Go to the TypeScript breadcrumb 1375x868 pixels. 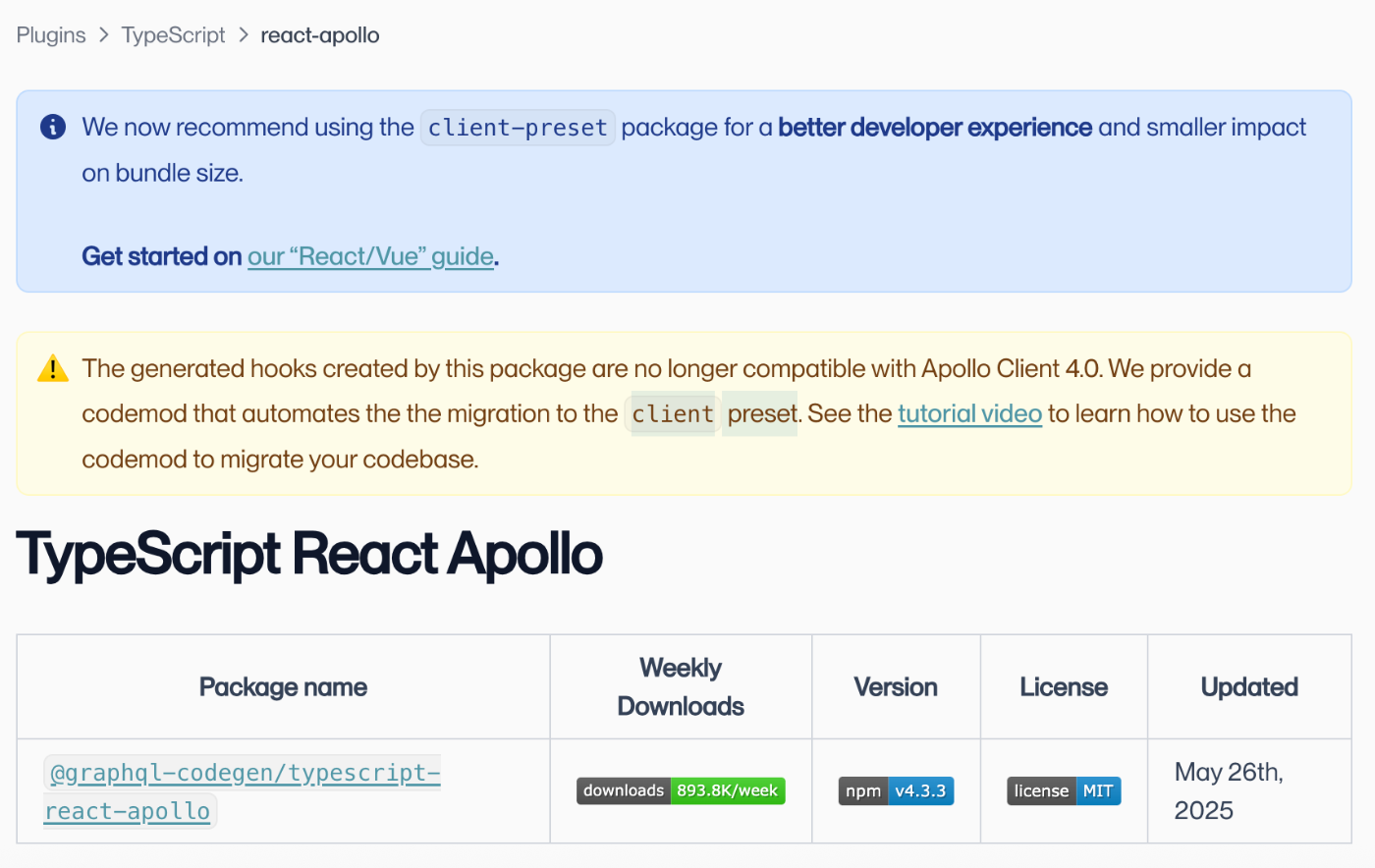point(173,35)
